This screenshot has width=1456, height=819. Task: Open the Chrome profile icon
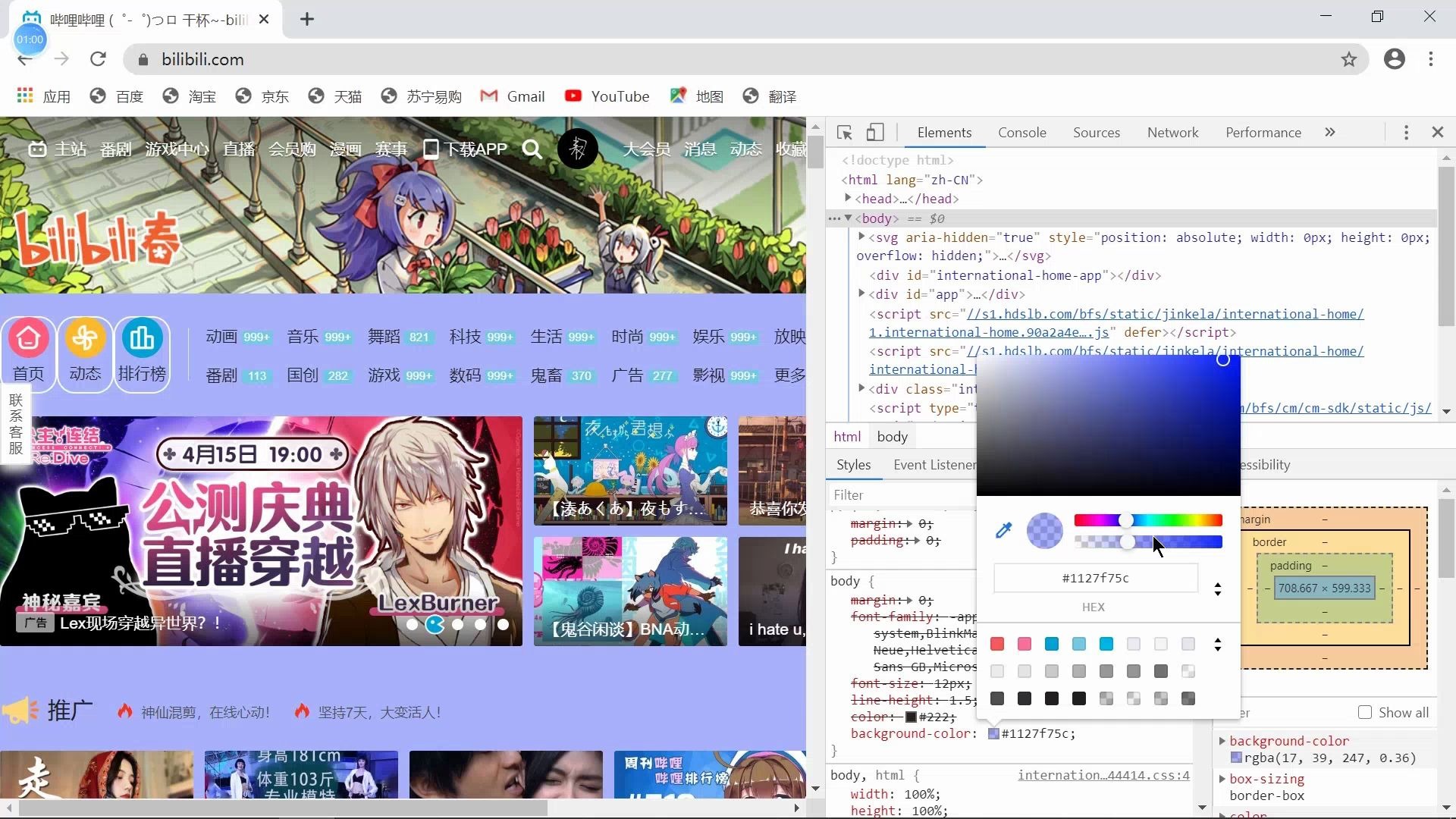(1394, 59)
